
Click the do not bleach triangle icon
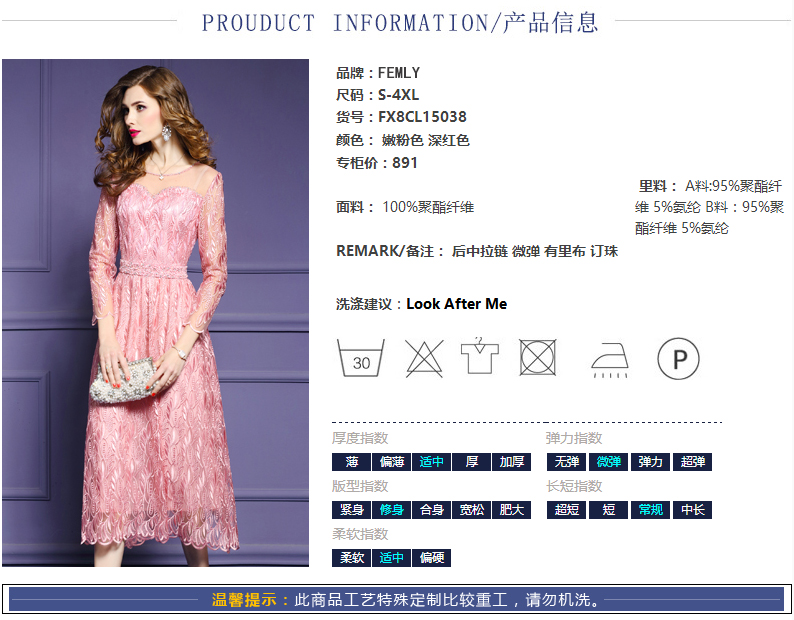(424, 358)
